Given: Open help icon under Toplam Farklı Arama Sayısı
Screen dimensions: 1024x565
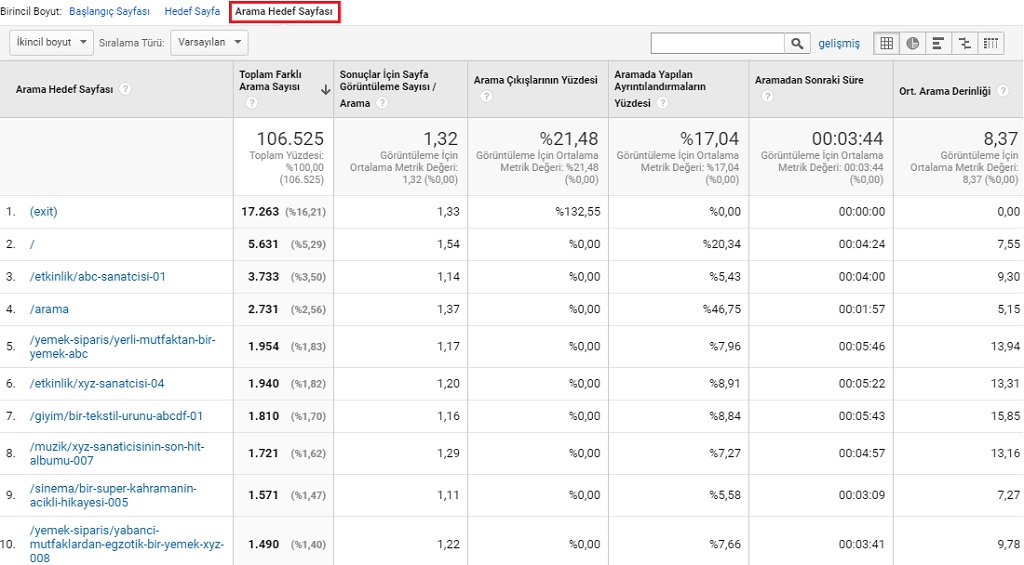Looking at the screenshot, I should 252,103.
